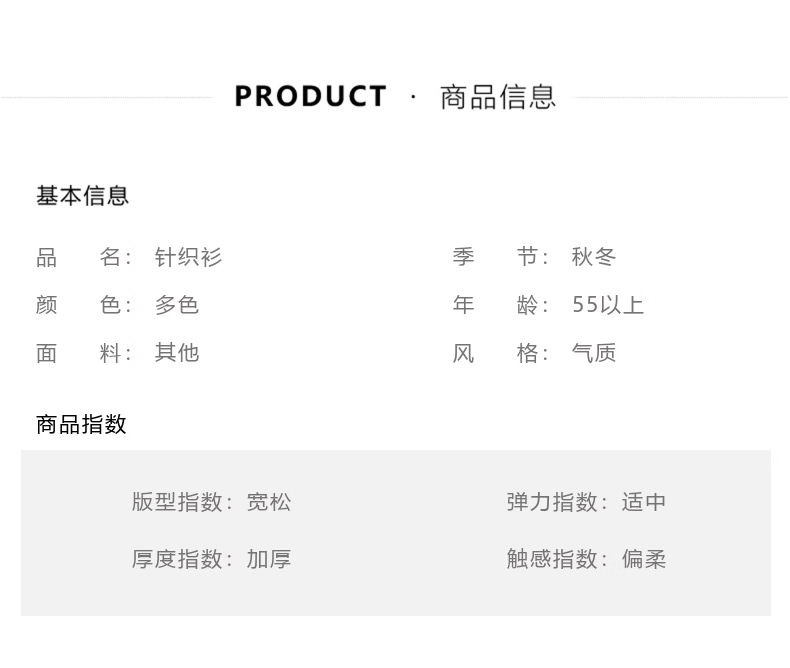Screen dimensions: 790x668
Task: Click the 风格 field label
Action: (x=496, y=353)
